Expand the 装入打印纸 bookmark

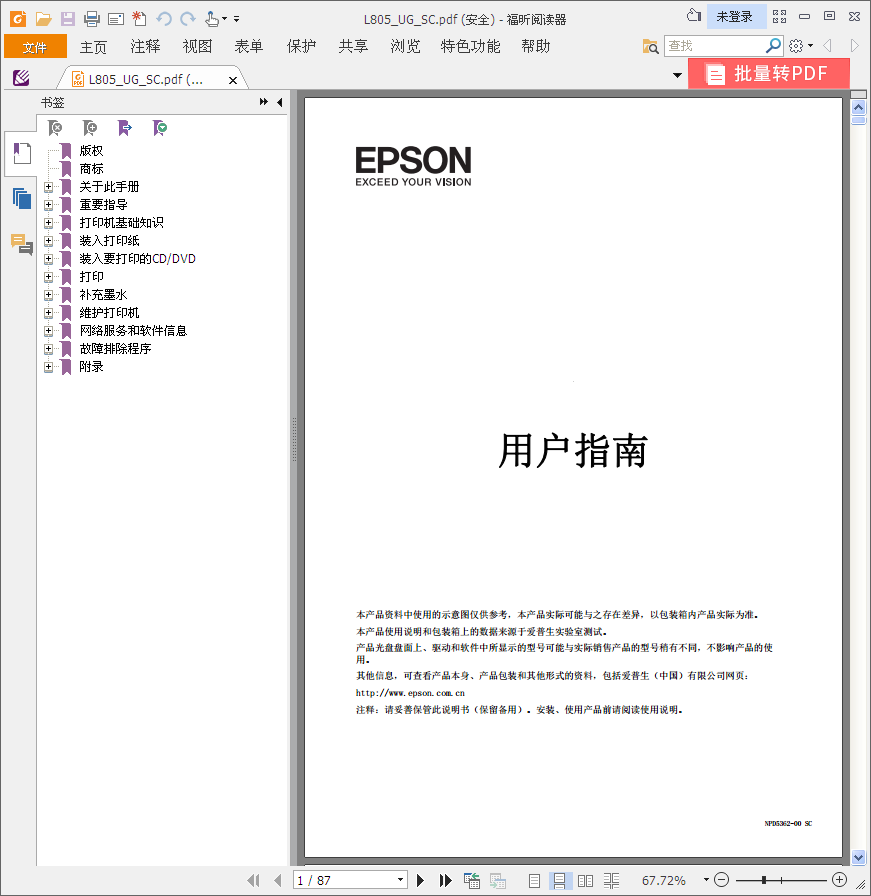[x=49, y=241]
